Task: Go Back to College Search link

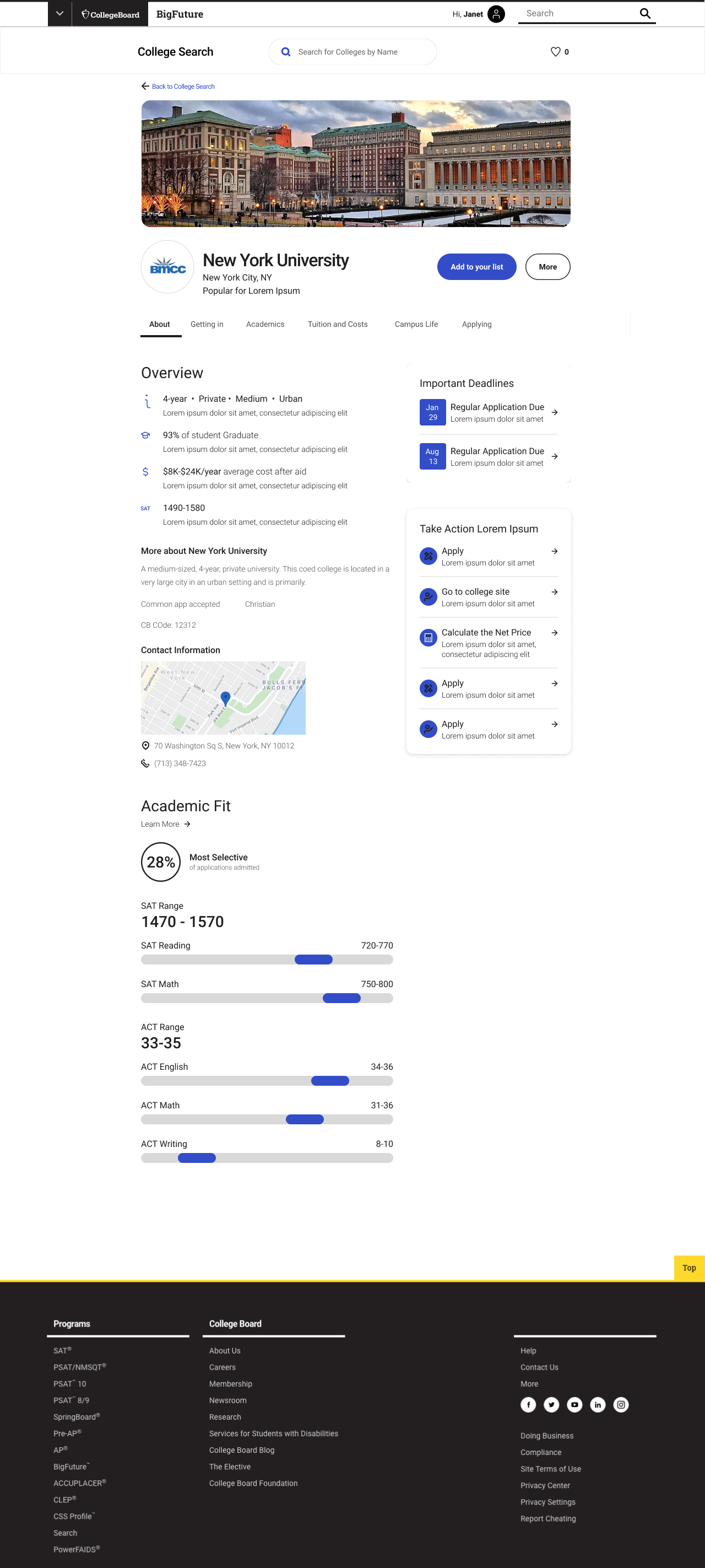Action: [183, 87]
